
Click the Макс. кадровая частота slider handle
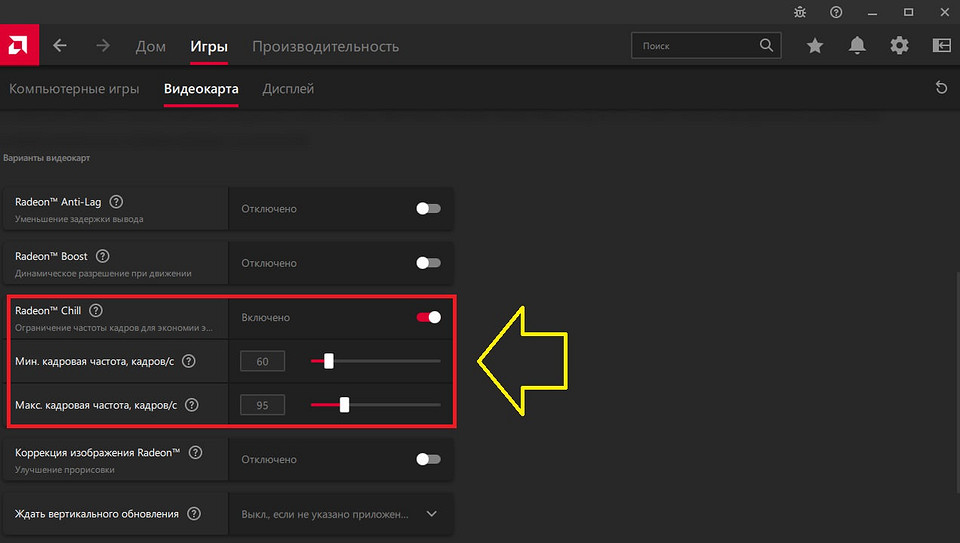click(x=344, y=405)
